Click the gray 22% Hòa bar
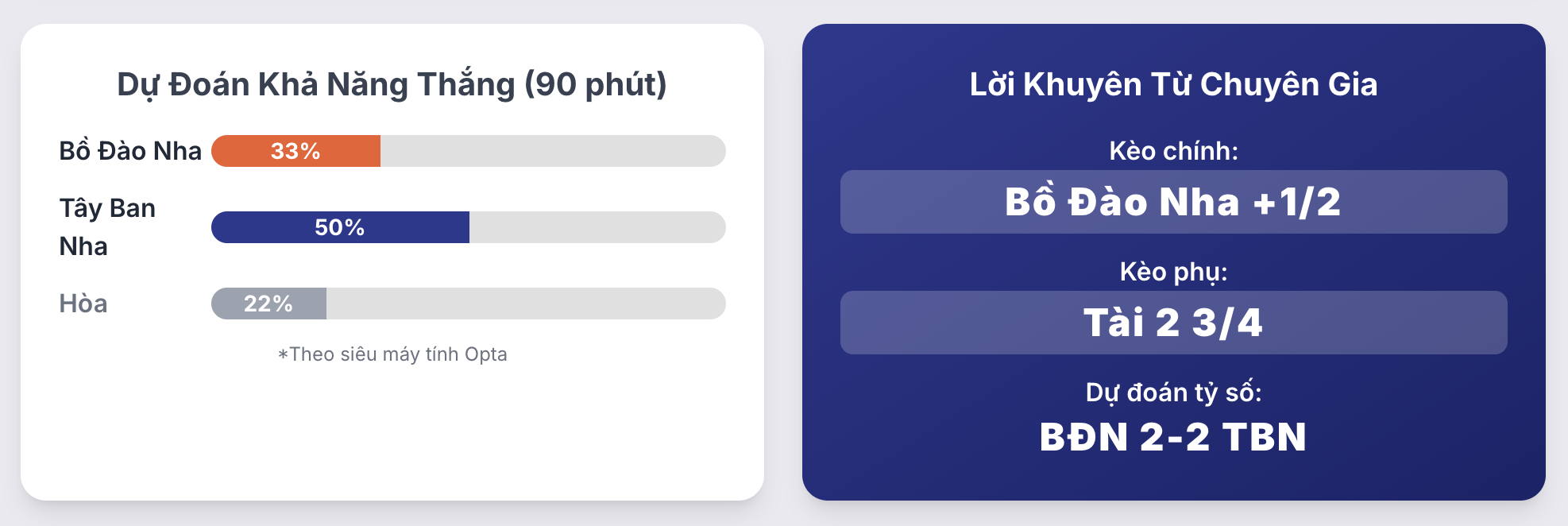The height and width of the screenshot is (526, 1568). point(268,304)
